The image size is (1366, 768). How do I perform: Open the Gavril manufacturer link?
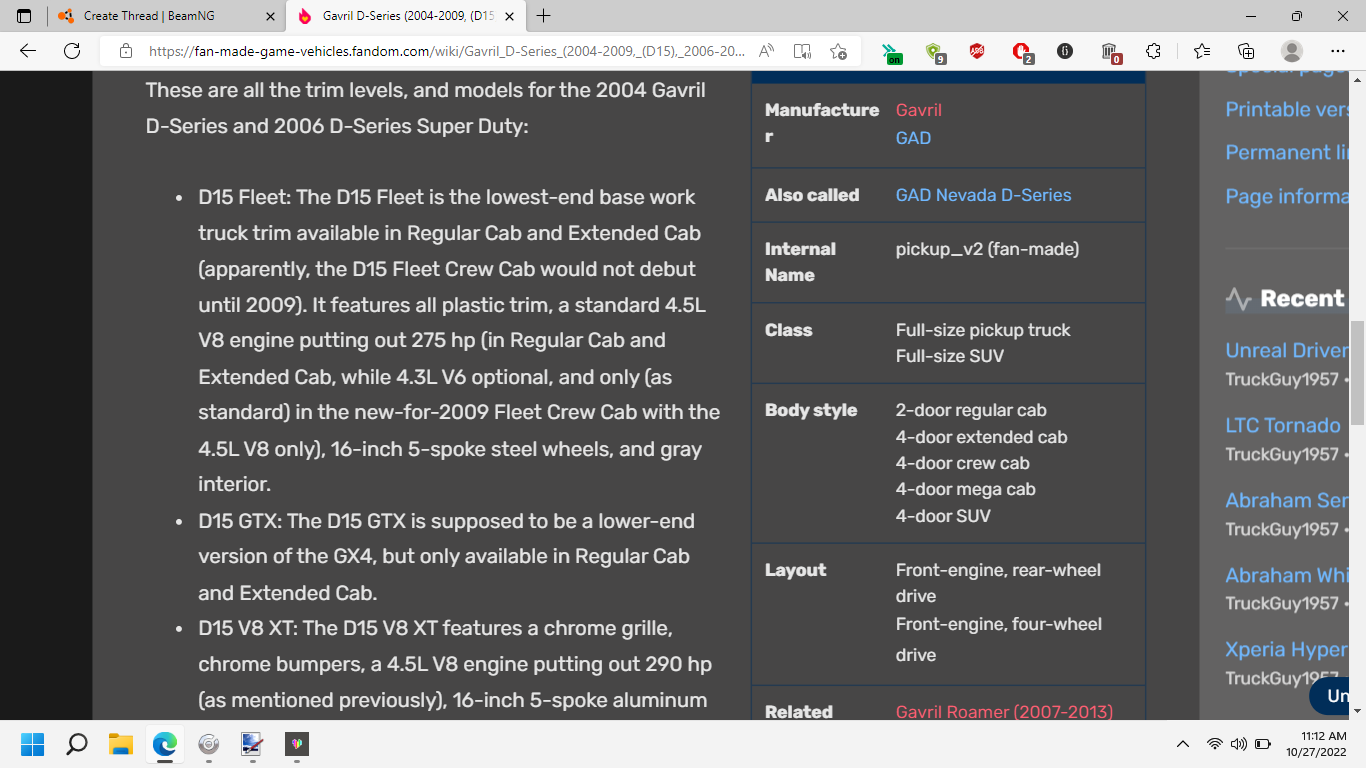pos(919,110)
